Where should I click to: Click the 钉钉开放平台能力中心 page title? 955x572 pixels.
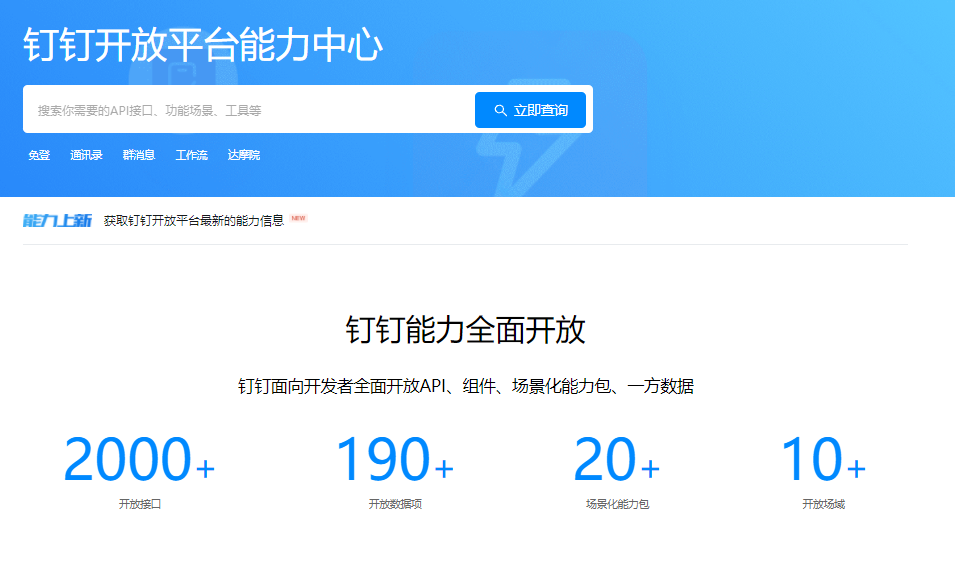coord(203,44)
